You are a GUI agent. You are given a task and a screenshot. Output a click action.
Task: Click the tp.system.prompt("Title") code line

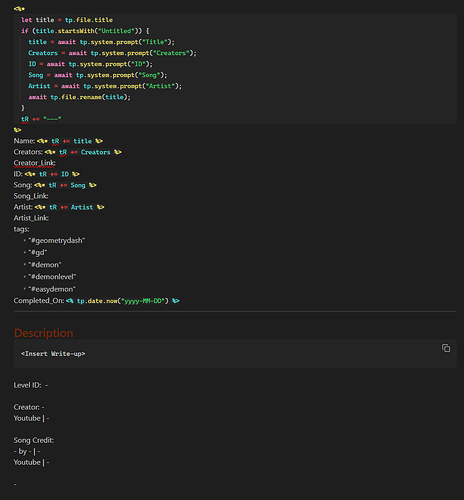[101, 42]
